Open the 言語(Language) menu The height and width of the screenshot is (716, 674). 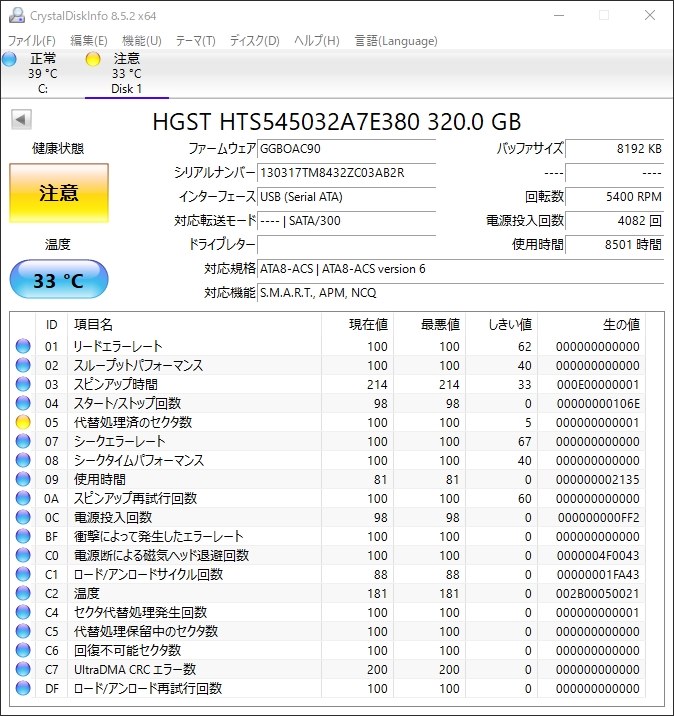(x=396, y=41)
